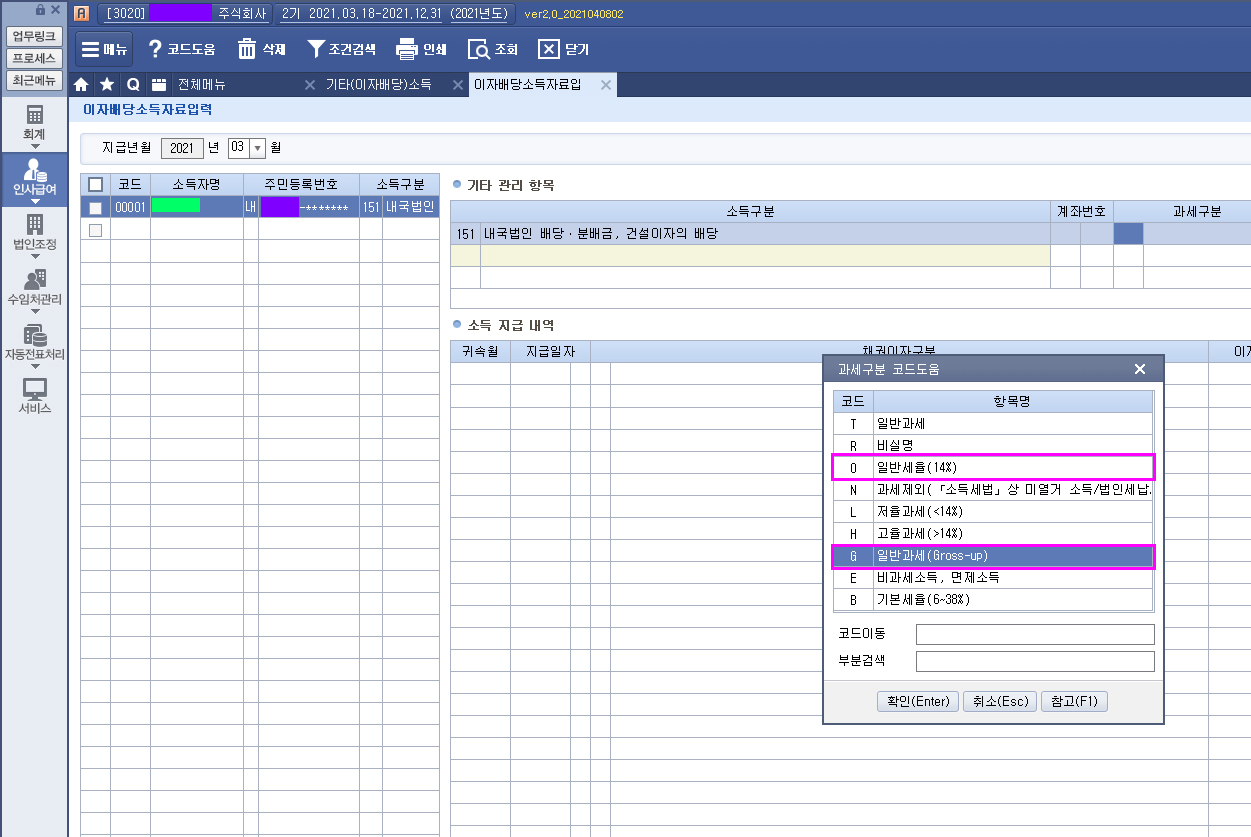Select code O 일반세율(14%) row

coord(993,468)
